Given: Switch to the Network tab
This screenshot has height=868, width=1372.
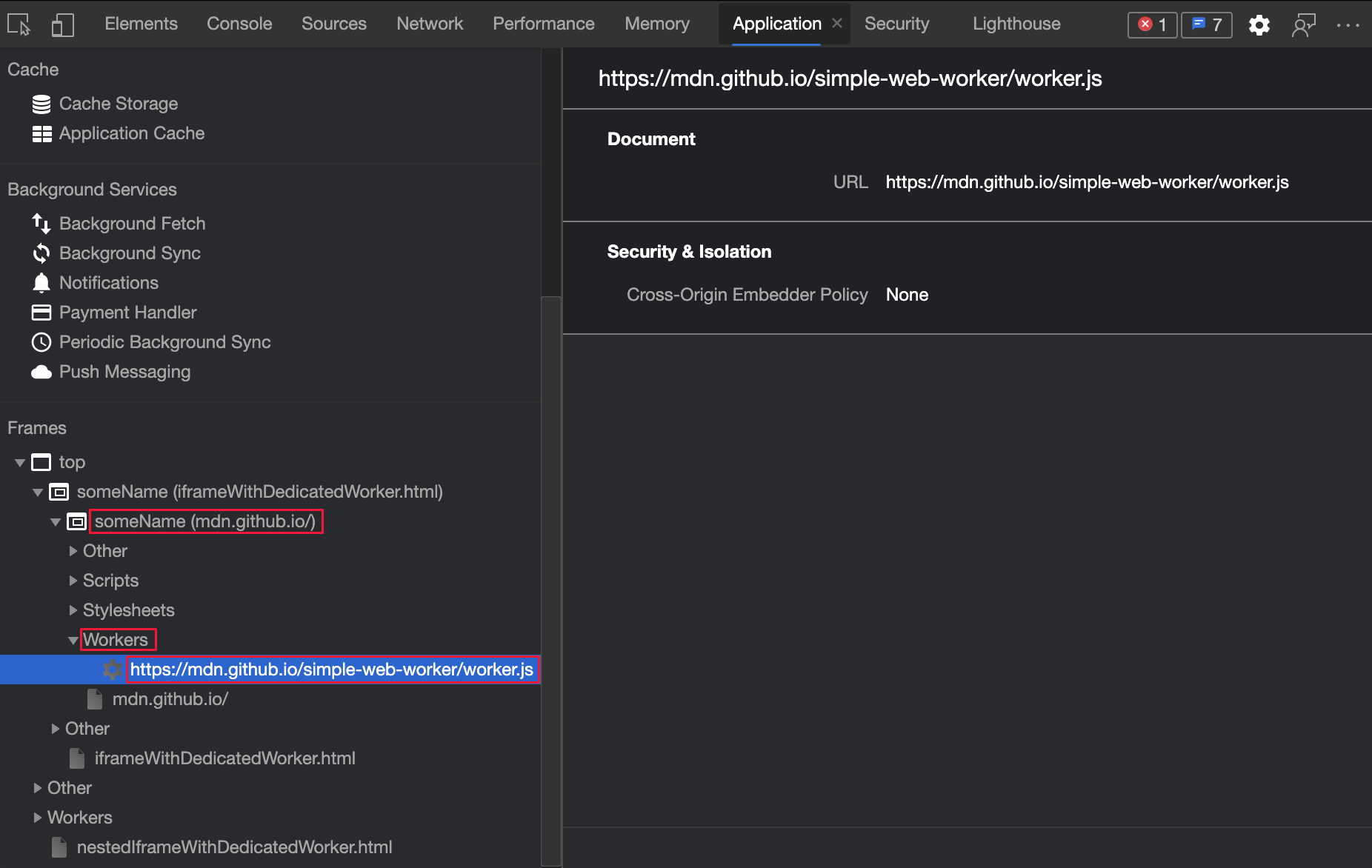Looking at the screenshot, I should pyautogui.click(x=430, y=23).
